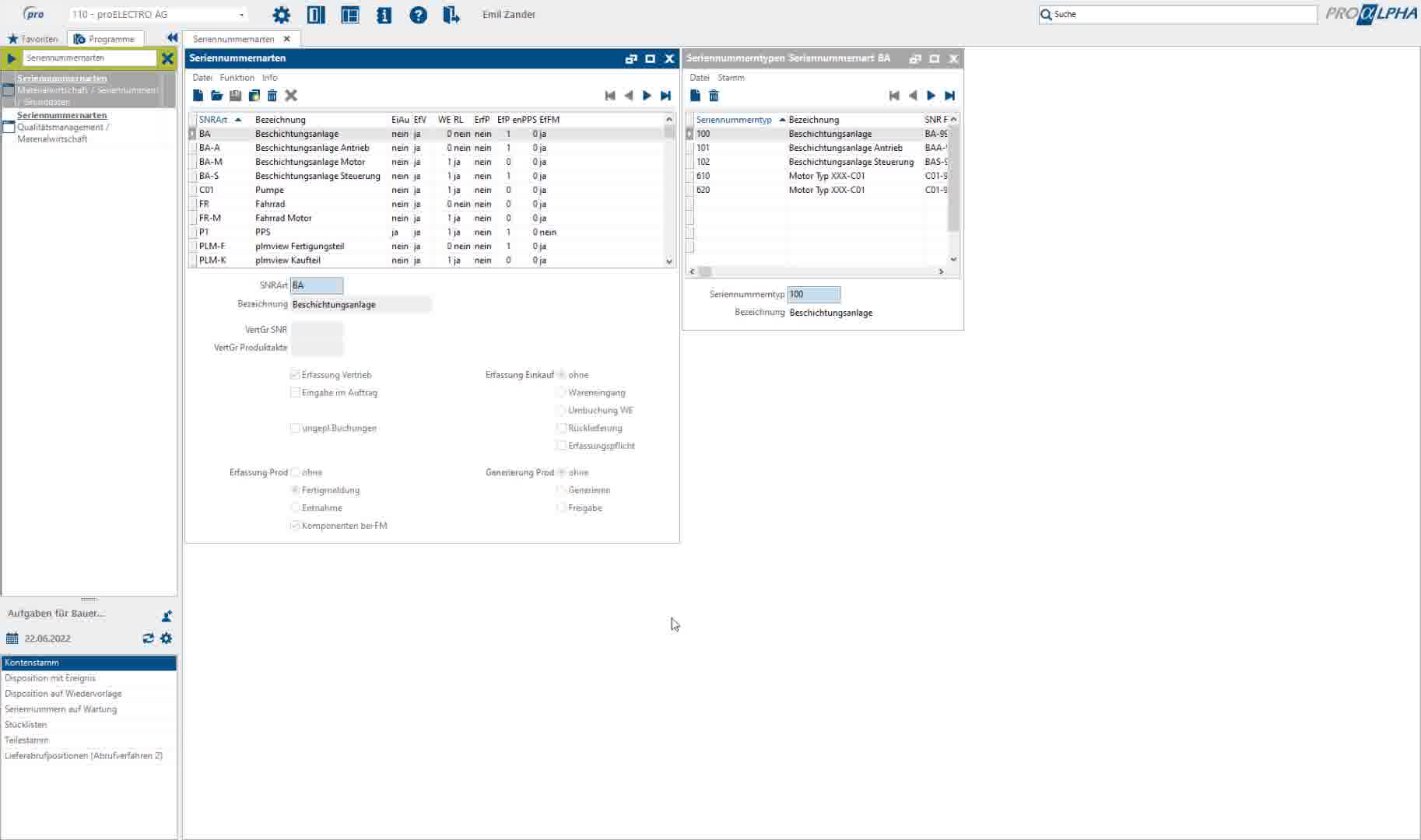Open help via question mark icon
Image resolution: width=1421 pixels, height=840 pixels.
coord(418,15)
